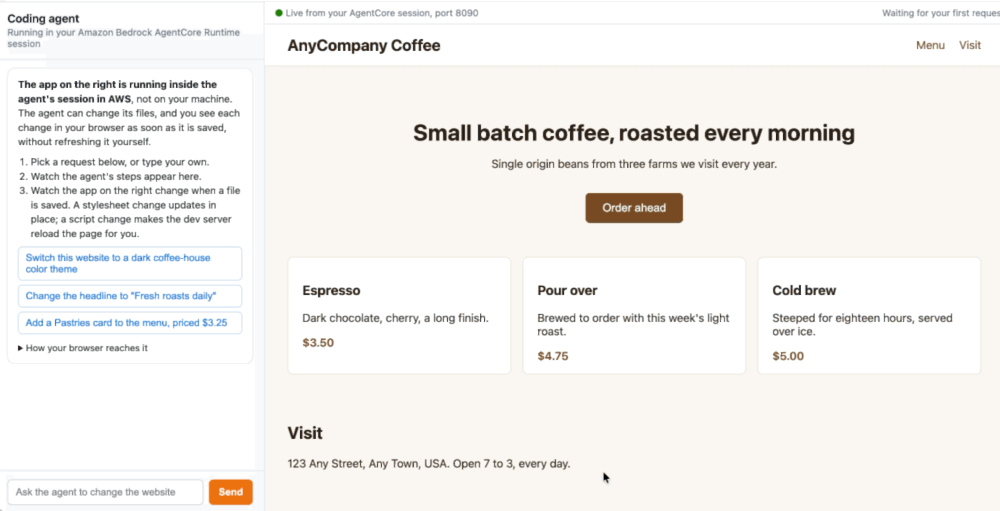This screenshot has width=1000, height=511.
Task: Expand the "How your browser reaches it" disclosure
Action: click(83, 348)
